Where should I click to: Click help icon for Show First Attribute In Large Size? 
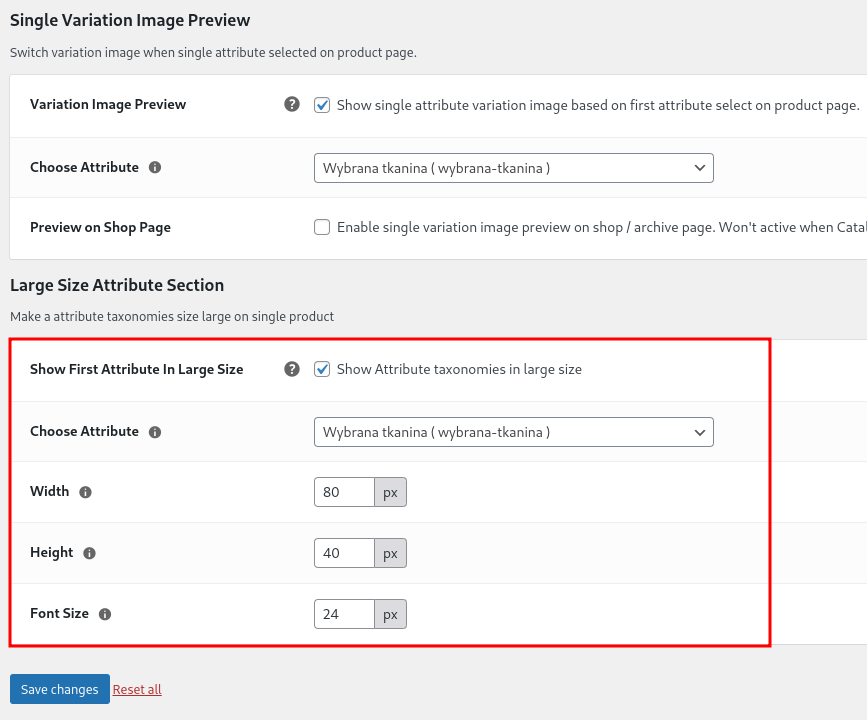[292, 369]
